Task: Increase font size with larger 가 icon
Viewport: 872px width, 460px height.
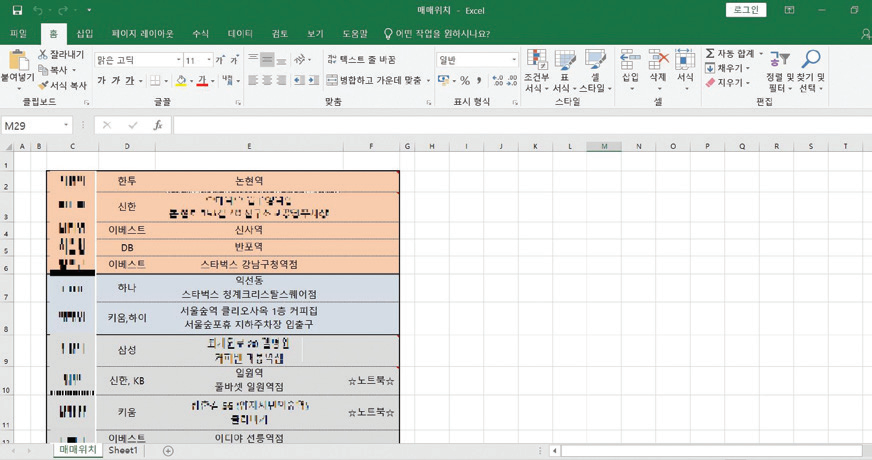Action: point(221,60)
